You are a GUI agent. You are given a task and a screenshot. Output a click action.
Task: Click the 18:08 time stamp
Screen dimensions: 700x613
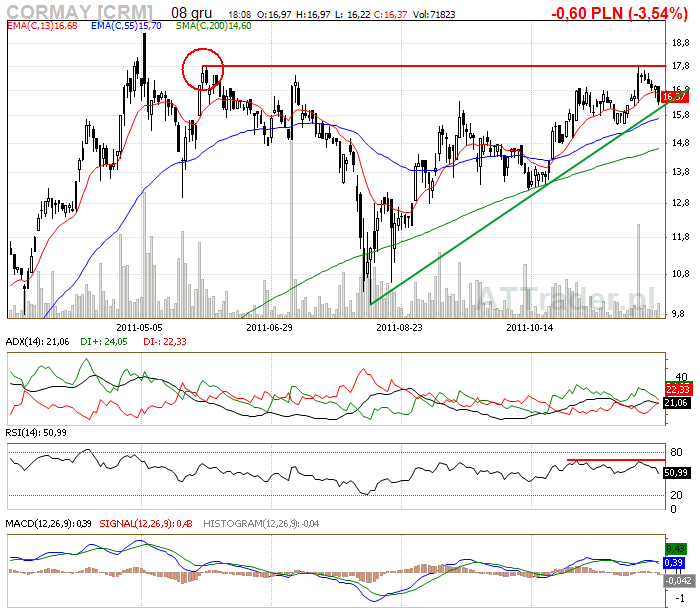click(240, 15)
